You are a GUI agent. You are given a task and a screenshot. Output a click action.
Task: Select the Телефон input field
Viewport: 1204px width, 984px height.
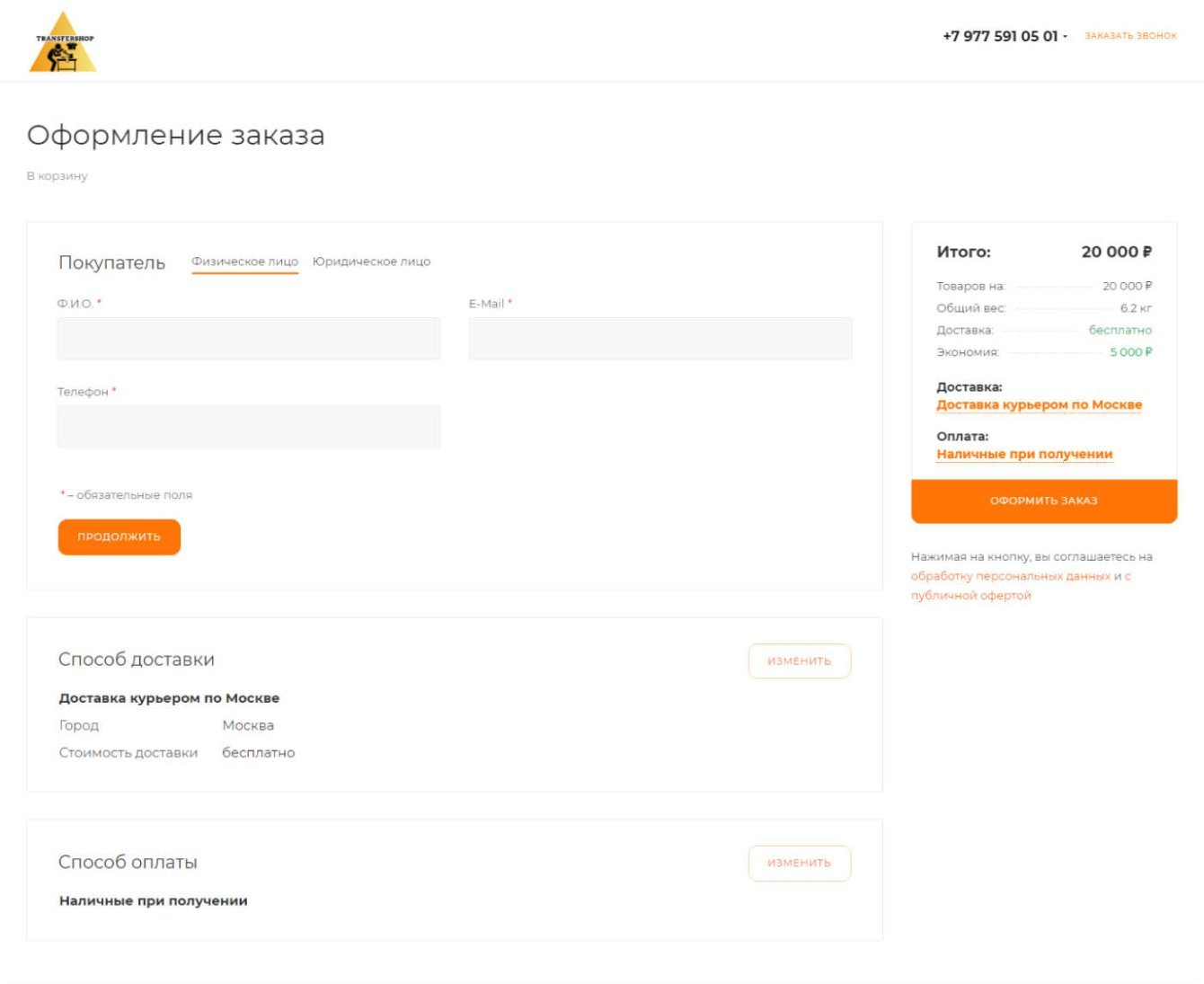pos(249,427)
